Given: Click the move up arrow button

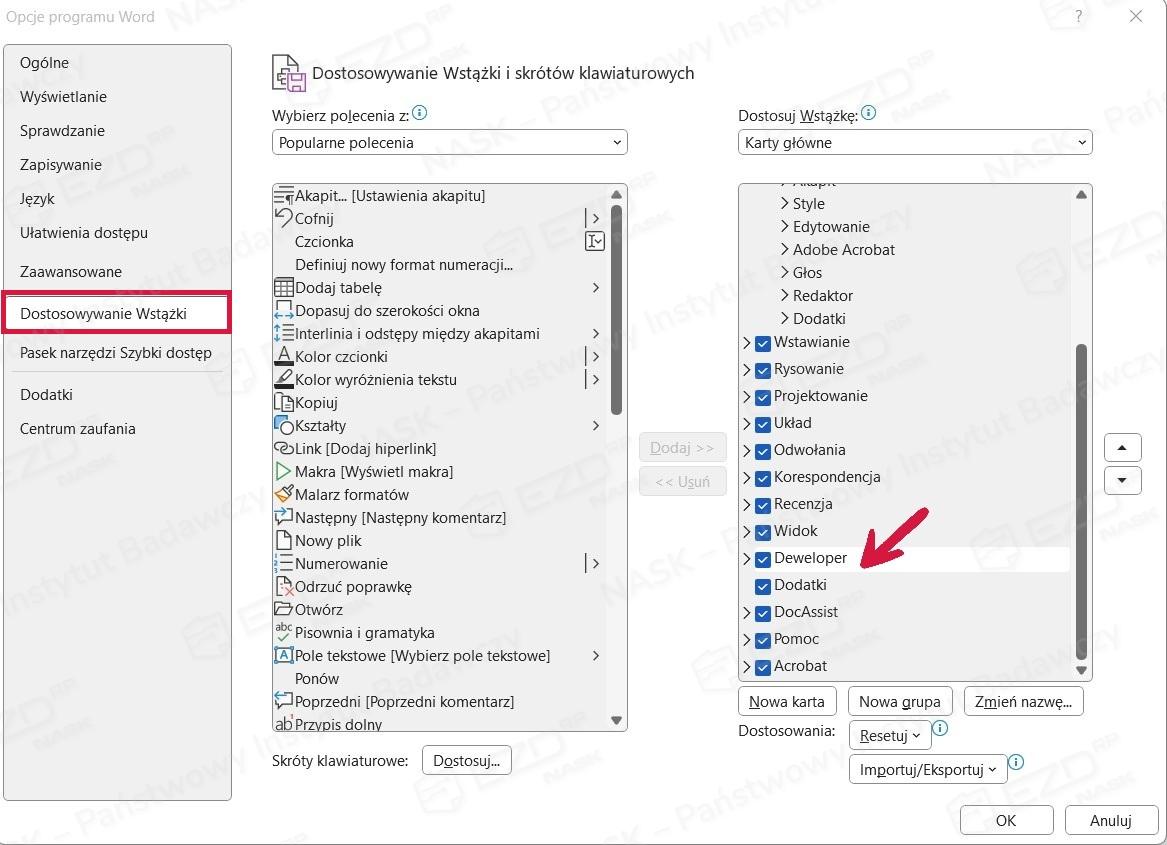Looking at the screenshot, I should click(1122, 447).
